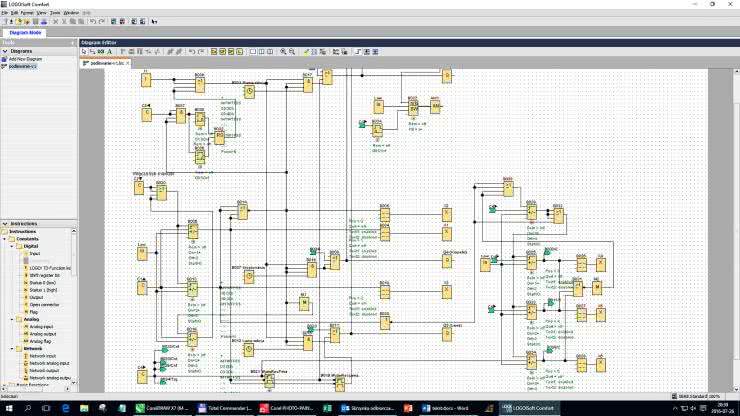Select the text annotation tool in editor toolbar
740x416 pixels.
110,51
